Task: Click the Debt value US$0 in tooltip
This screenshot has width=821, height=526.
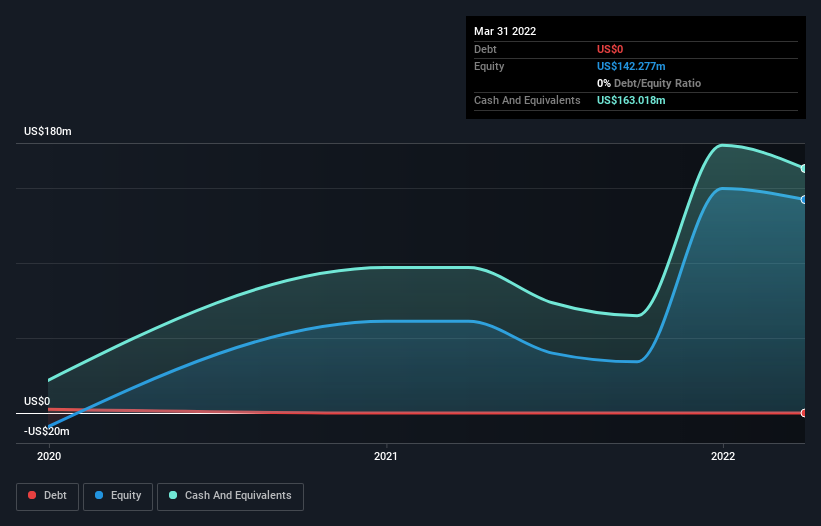Action: [610, 49]
